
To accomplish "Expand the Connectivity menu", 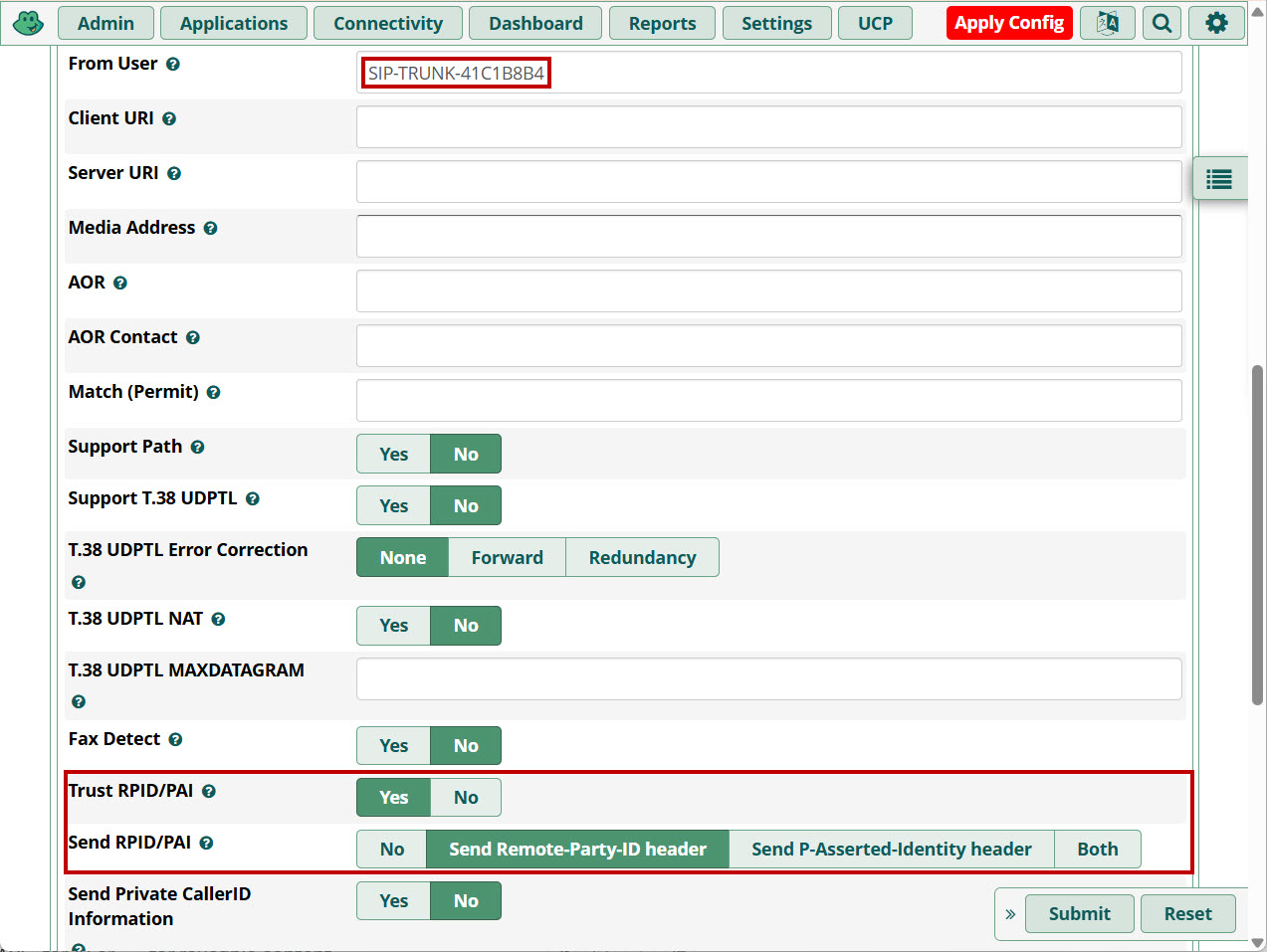I will (387, 23).
